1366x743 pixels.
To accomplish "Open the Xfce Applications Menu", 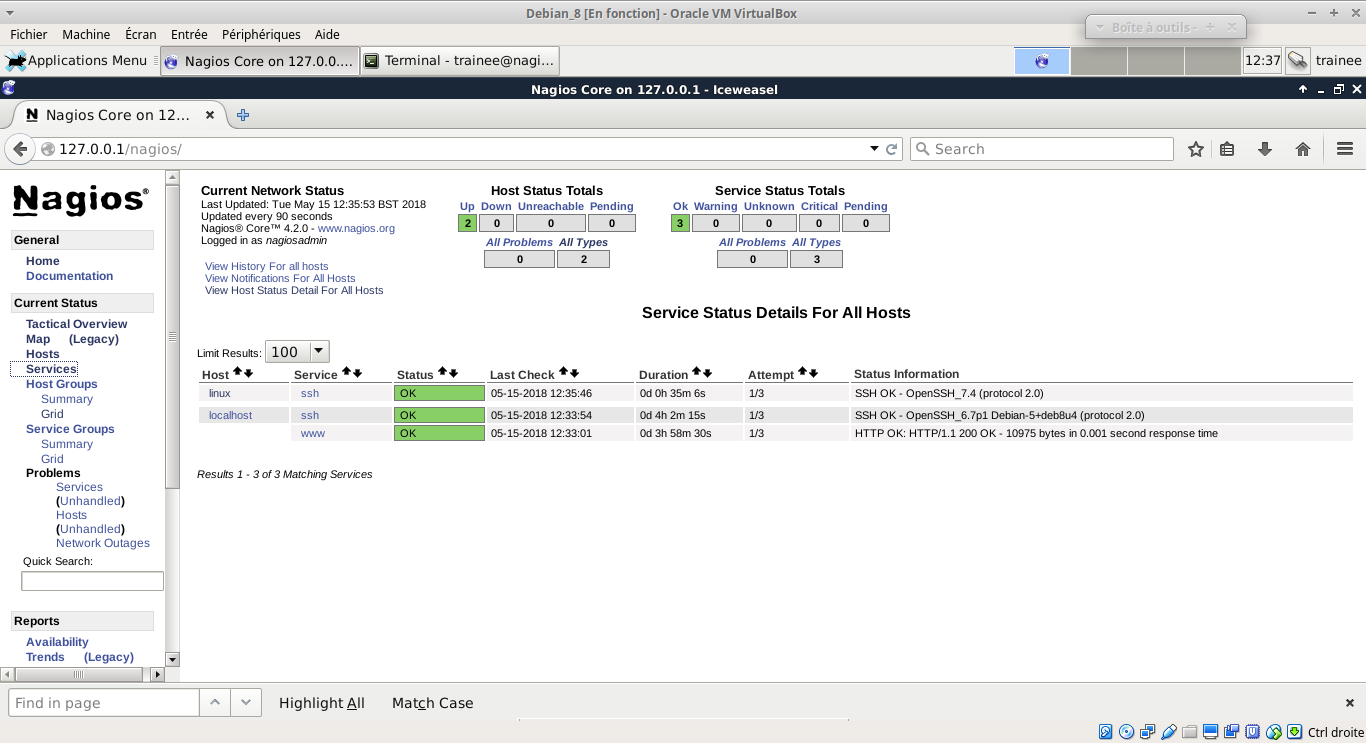I will point(76,60).
